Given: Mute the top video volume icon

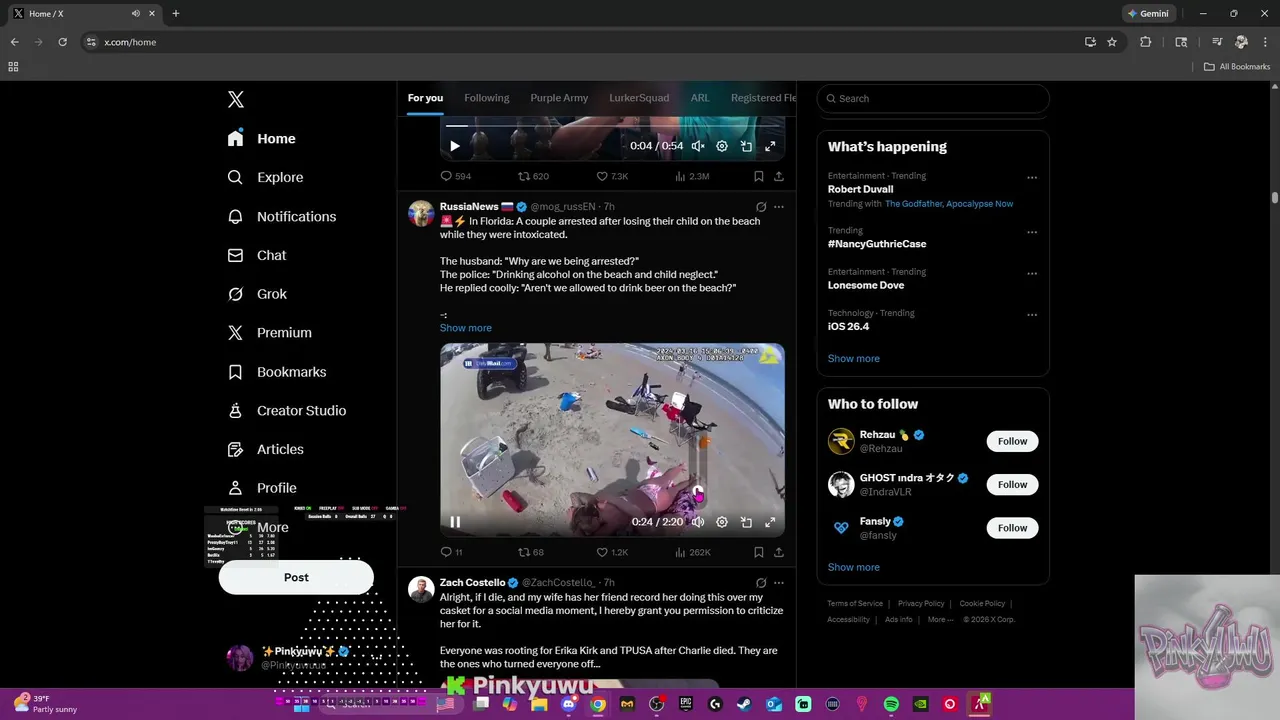Looking at the screenshot, I should click(698, 146).
